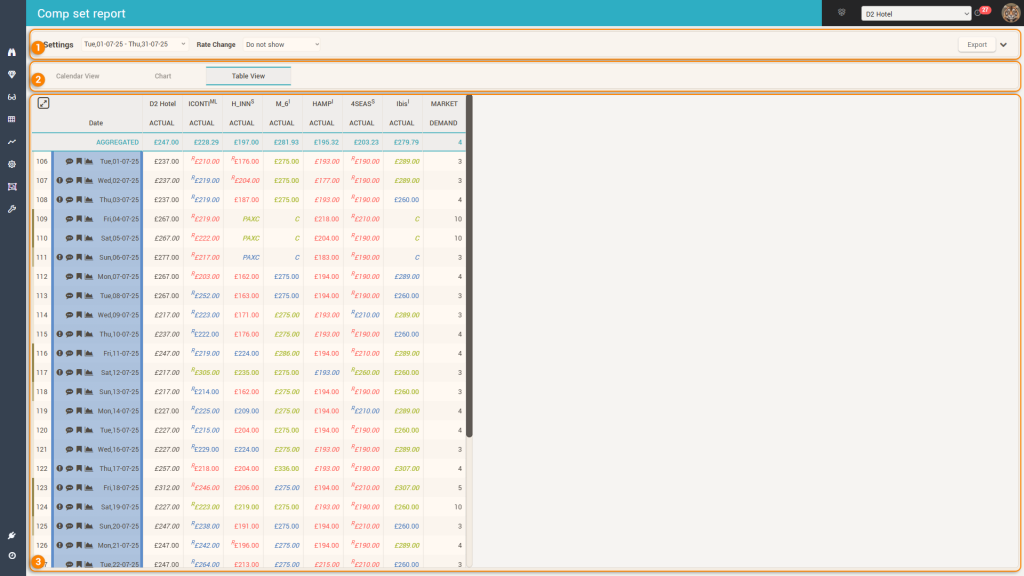Open comment icon for Tue,01-07-25

(x=69, y=161)
